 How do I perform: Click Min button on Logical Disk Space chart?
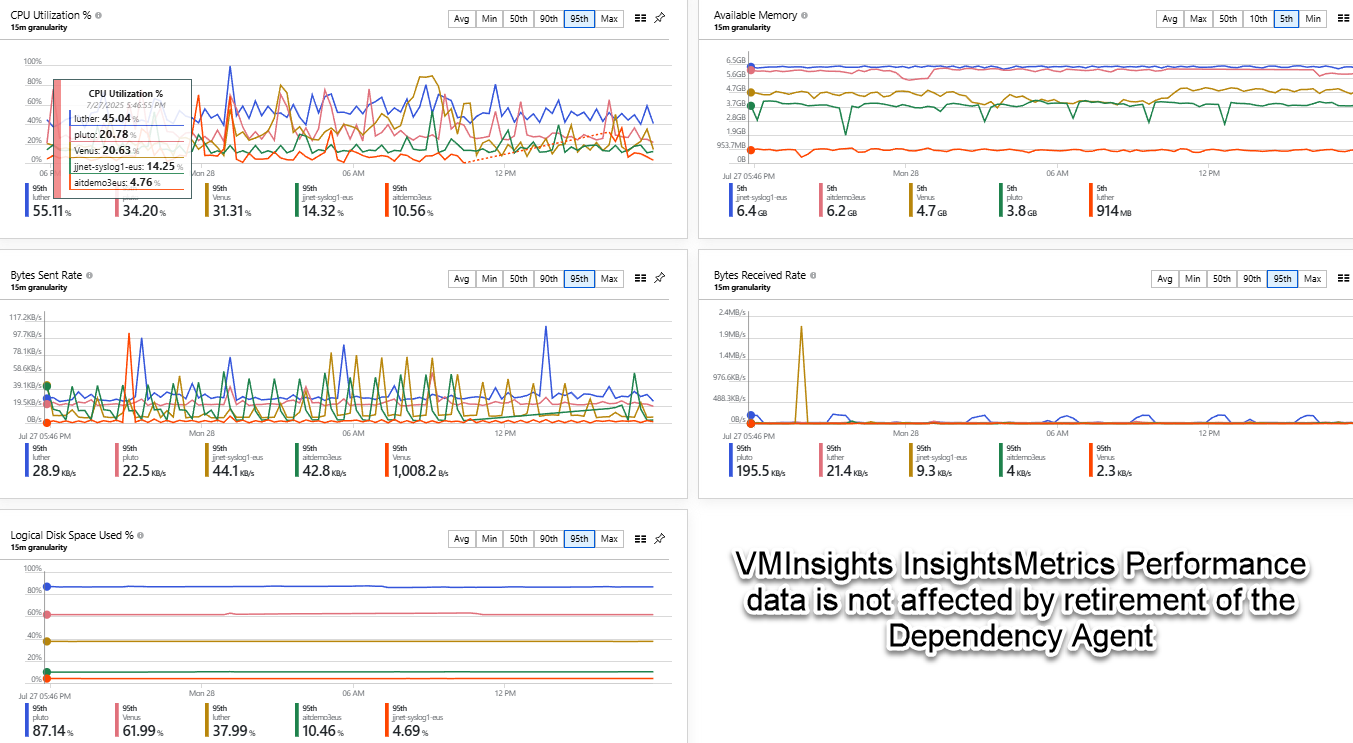(489, 539)
